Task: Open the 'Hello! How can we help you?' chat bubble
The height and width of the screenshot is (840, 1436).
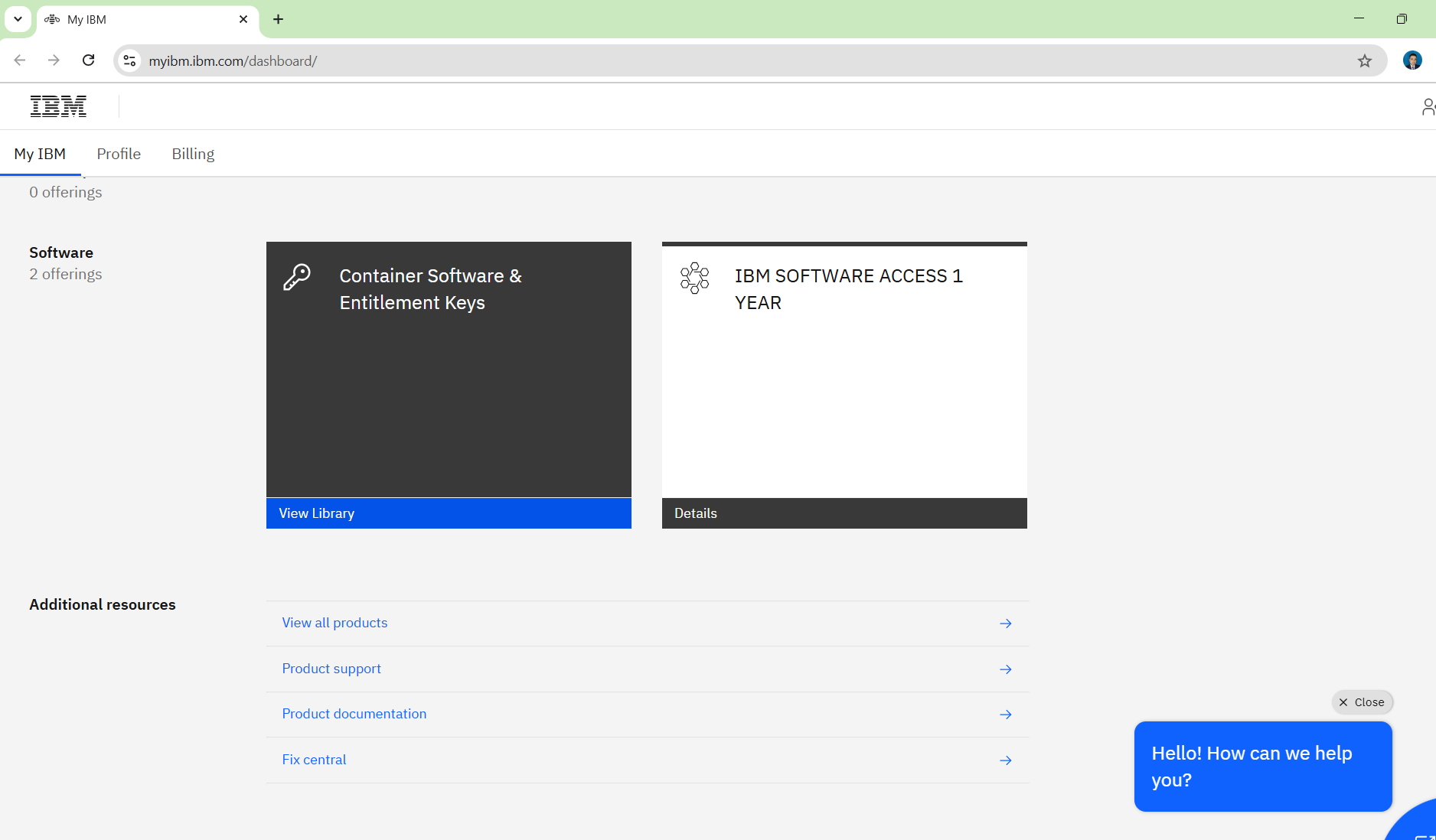Action: pyautogui.click(x=1263, y=767)
